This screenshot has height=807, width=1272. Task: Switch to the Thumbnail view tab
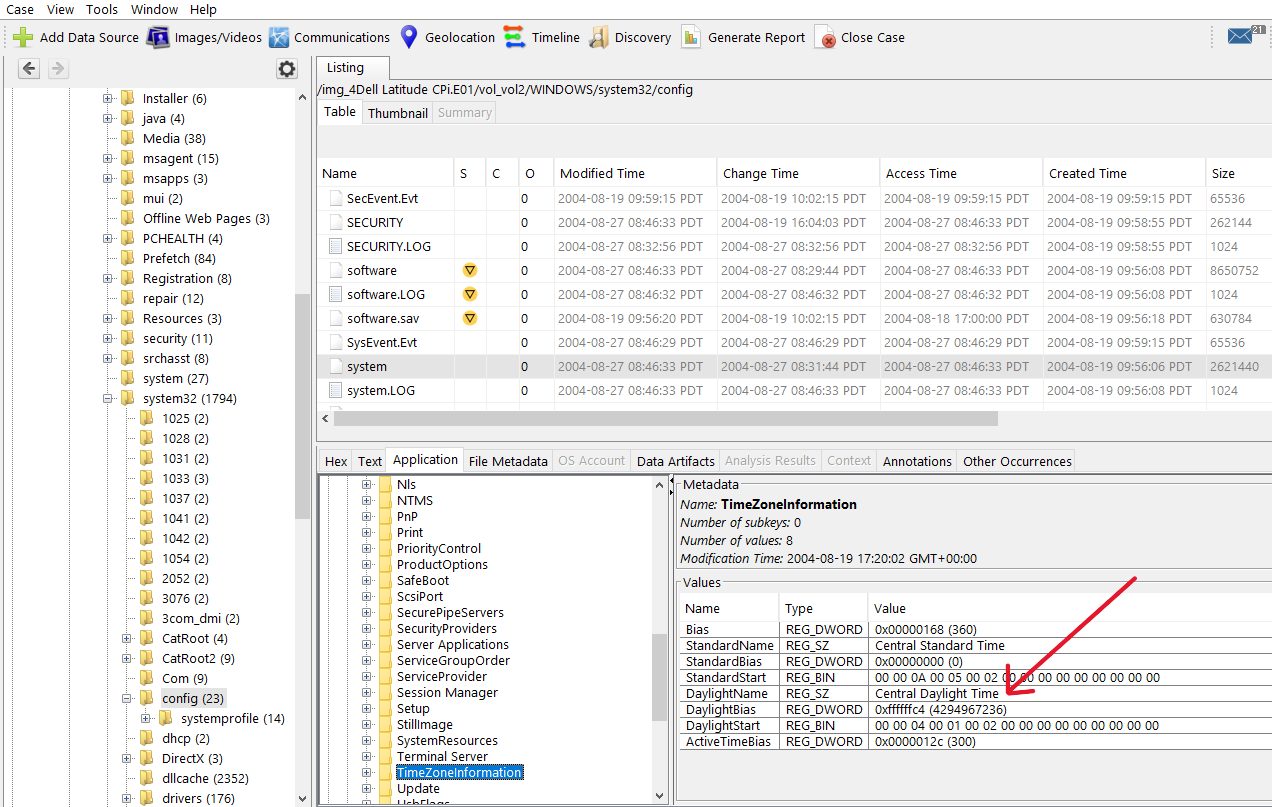tap(397, 113)
